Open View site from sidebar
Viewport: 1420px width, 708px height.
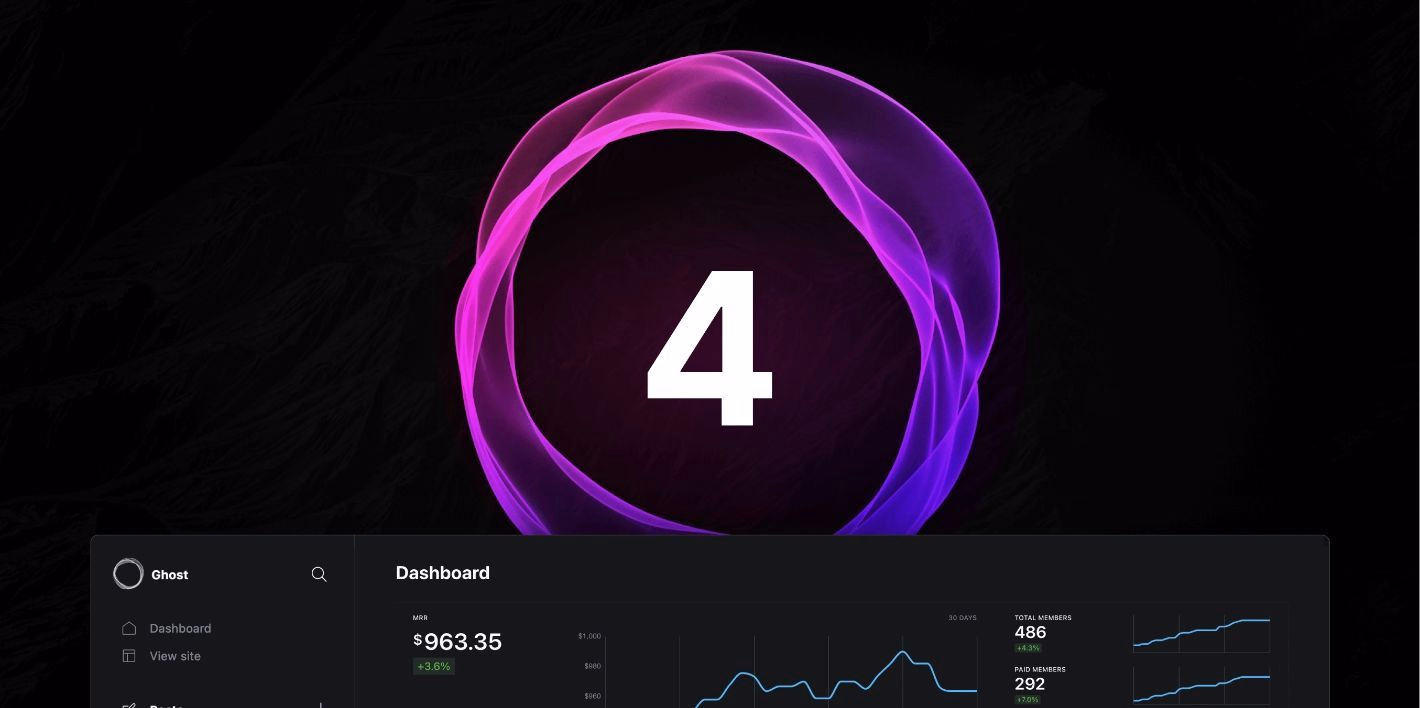tap(175, 656)
